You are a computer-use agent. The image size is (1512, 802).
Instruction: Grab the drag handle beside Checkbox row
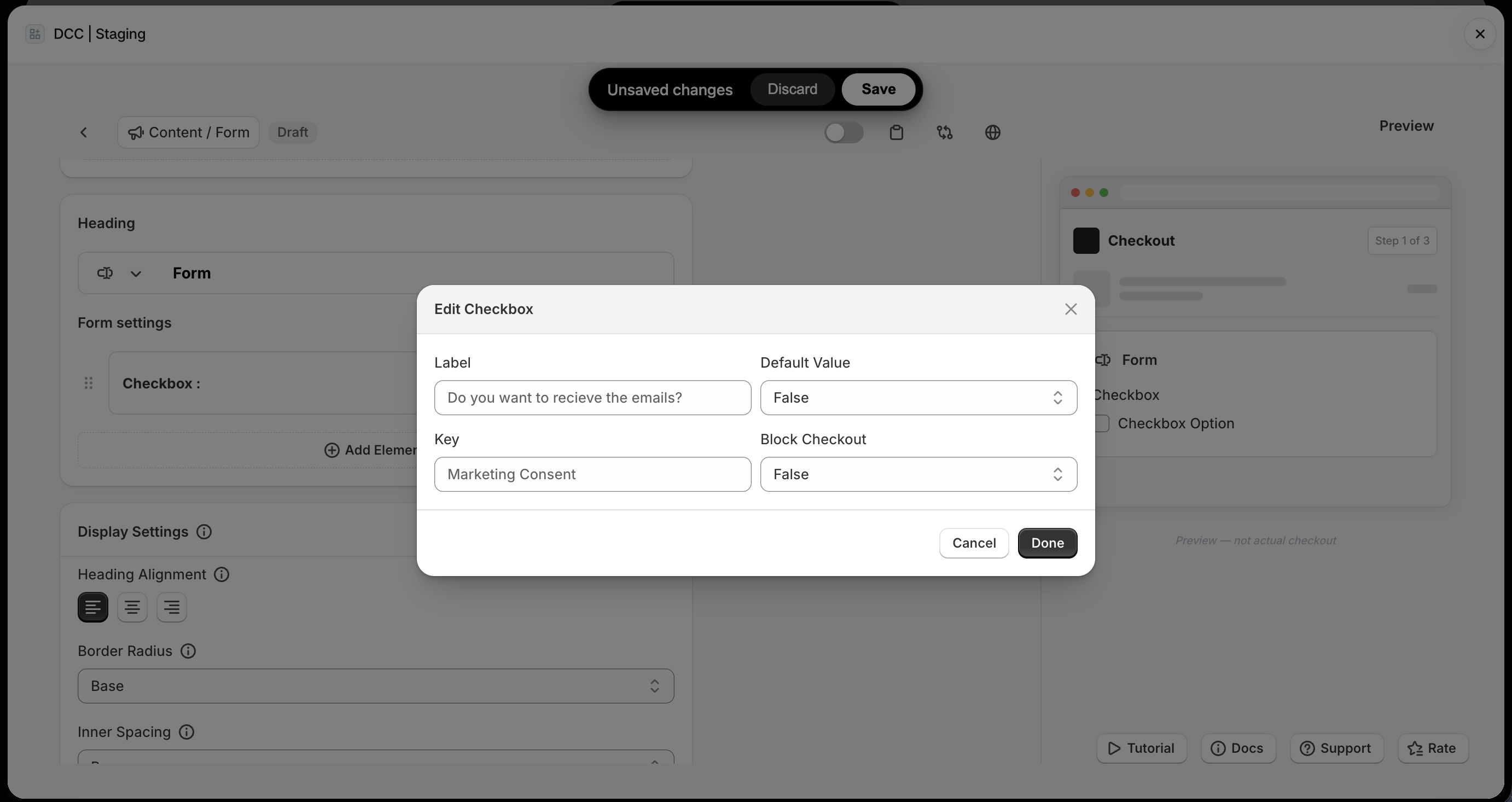click(x=89, y=383)
